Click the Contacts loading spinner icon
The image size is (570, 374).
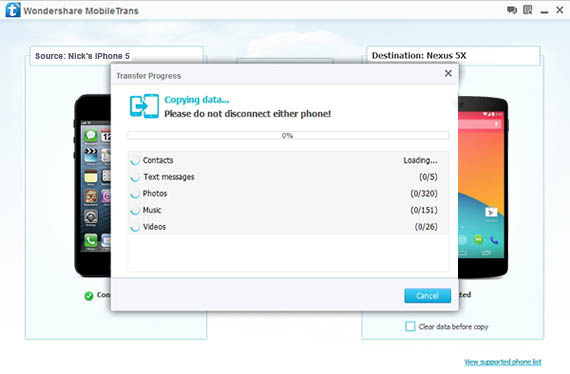coord(135,160)
